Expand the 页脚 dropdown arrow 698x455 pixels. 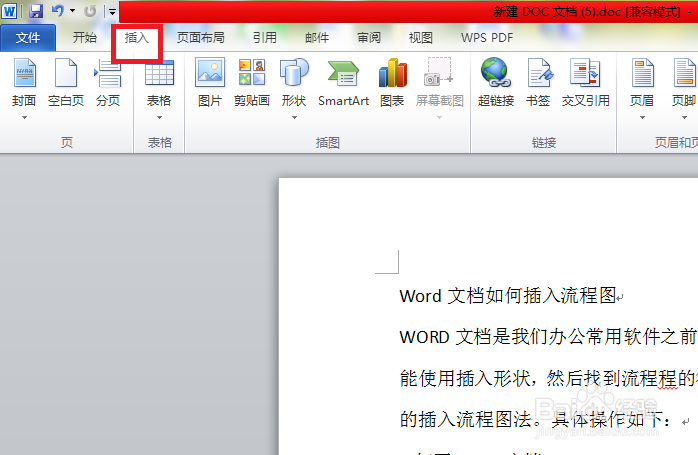pyautogui.click(x=684, y=118)
